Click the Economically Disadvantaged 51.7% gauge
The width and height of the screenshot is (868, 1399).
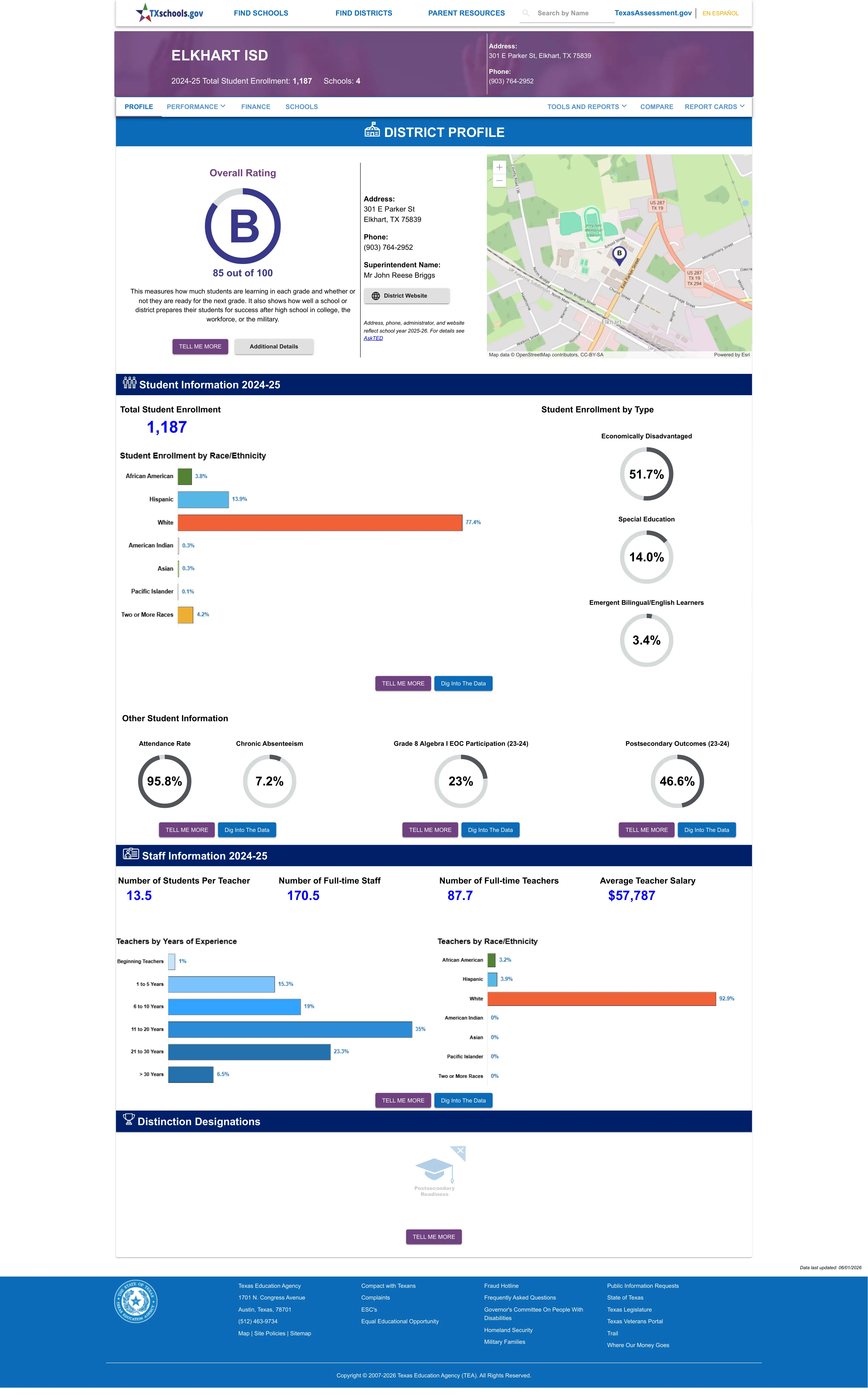click(x=646, y=474)
